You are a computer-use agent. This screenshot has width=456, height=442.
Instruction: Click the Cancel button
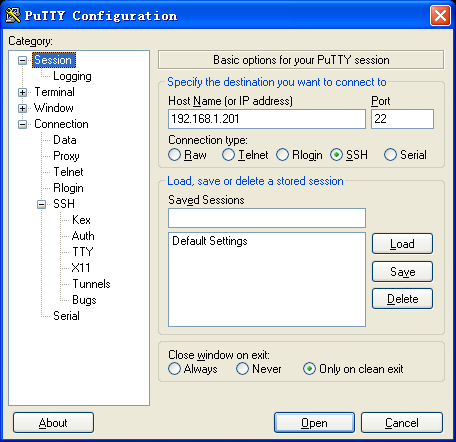point(402,423)
